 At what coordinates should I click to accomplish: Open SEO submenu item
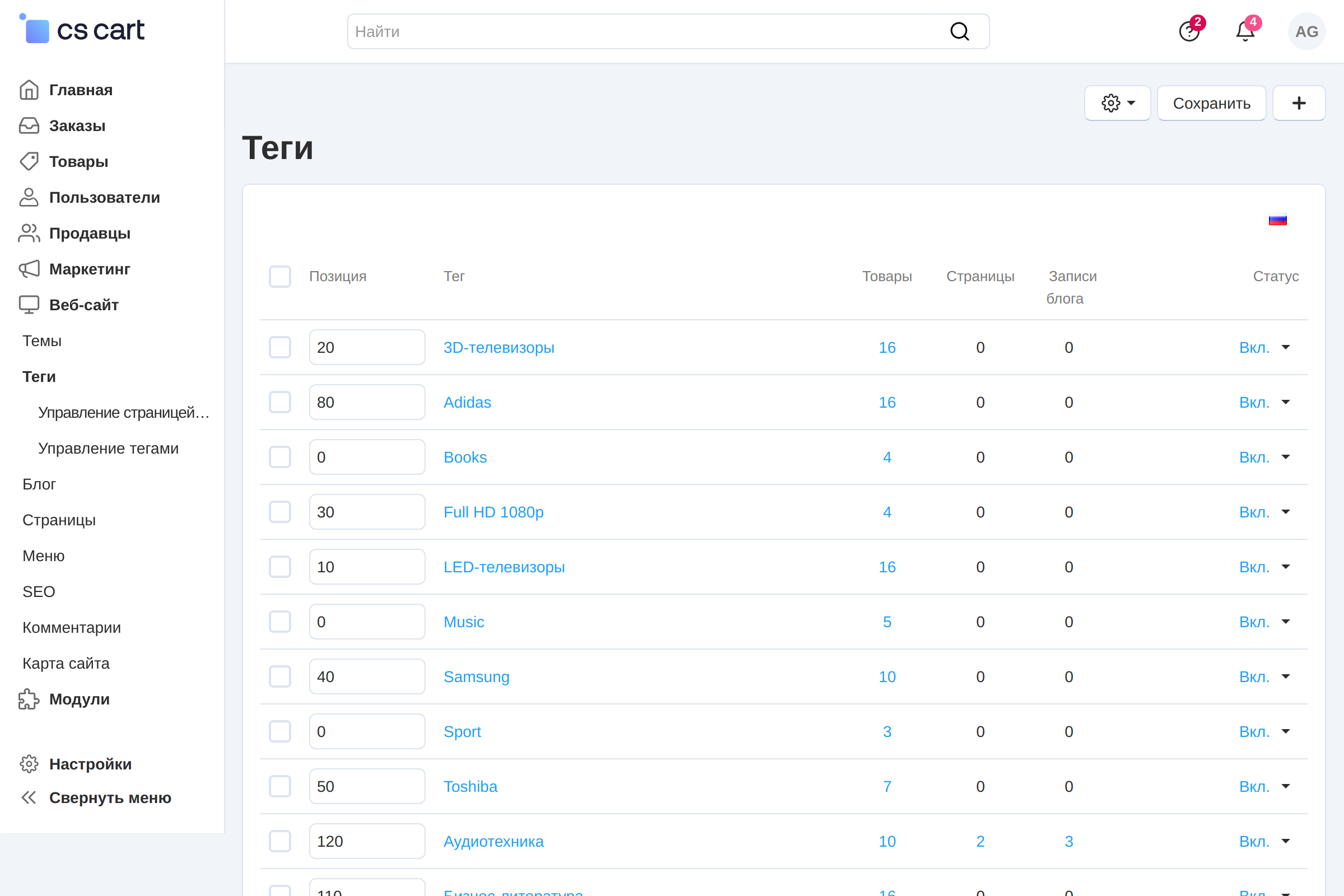tap(39, 592)
